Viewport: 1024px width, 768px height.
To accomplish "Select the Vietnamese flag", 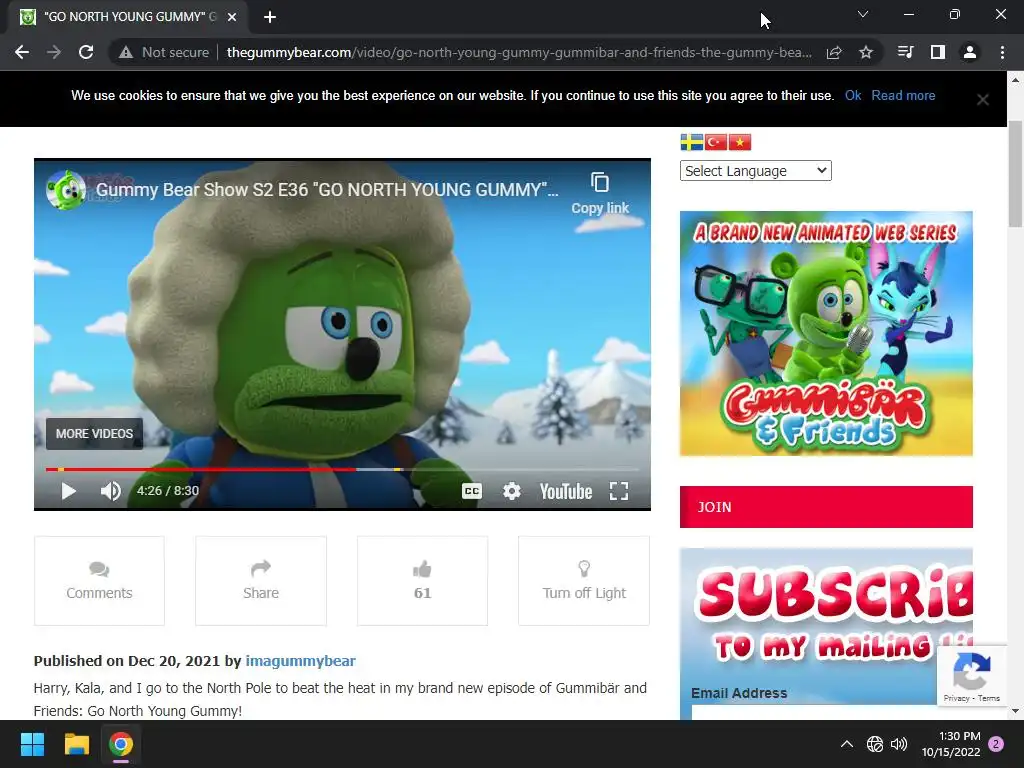I will click(x=740, y=142).
